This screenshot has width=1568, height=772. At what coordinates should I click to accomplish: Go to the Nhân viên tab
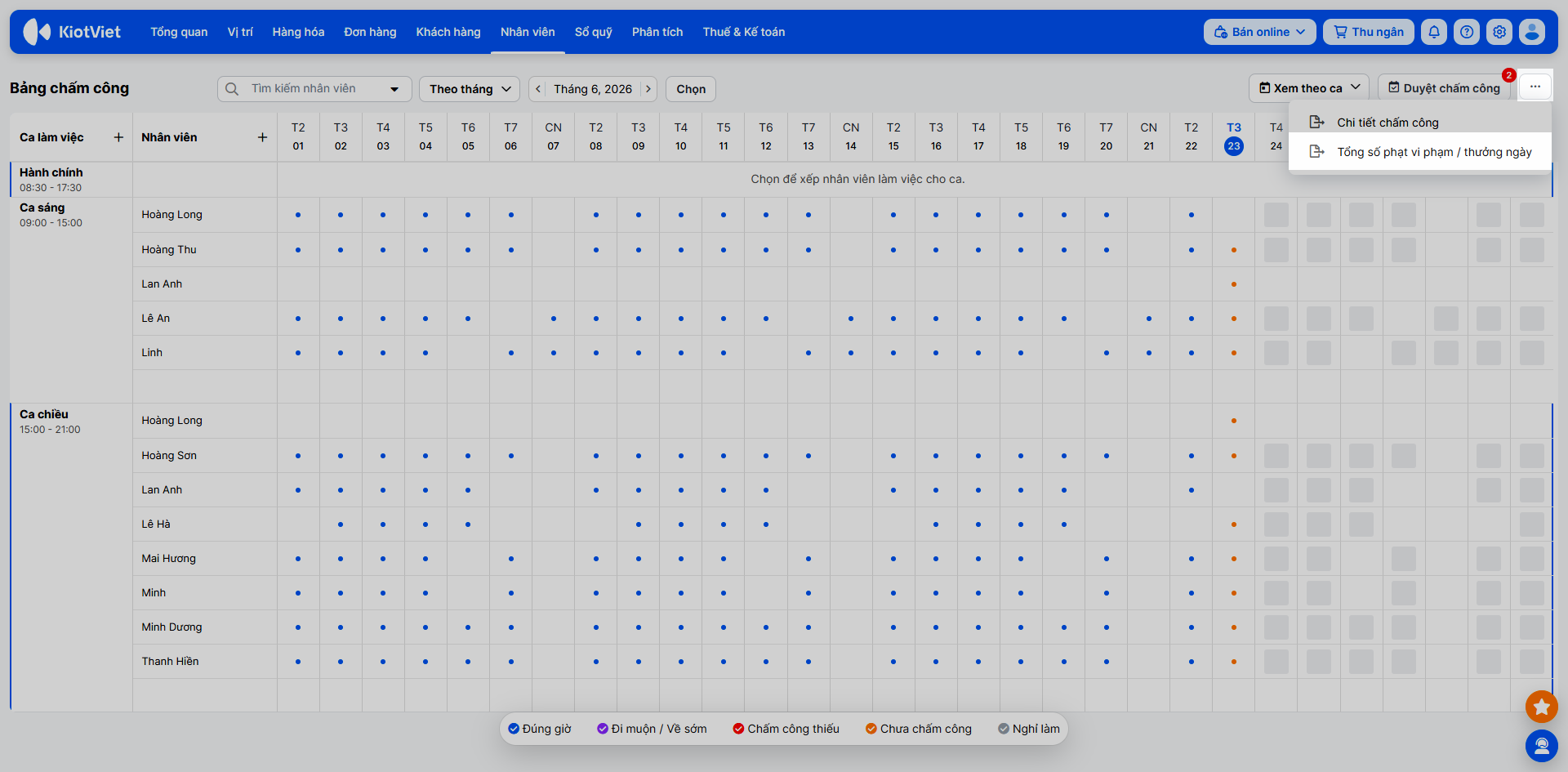coord(528,32)
